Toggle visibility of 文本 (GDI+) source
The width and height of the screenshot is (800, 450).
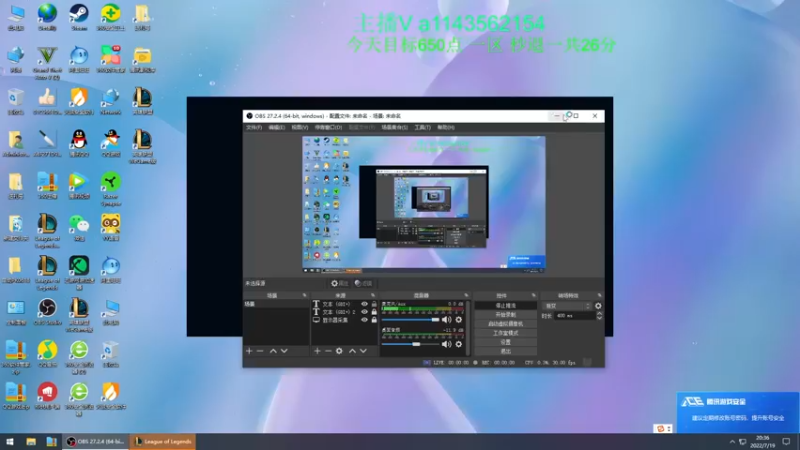click(x=364, y=304)
